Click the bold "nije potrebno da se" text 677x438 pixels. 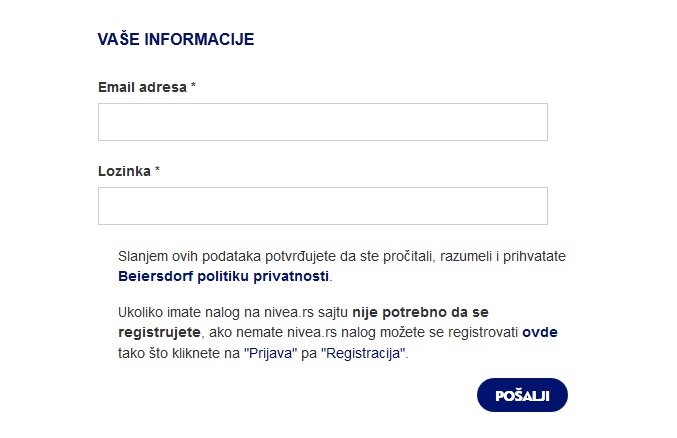(x=421, y=312)
